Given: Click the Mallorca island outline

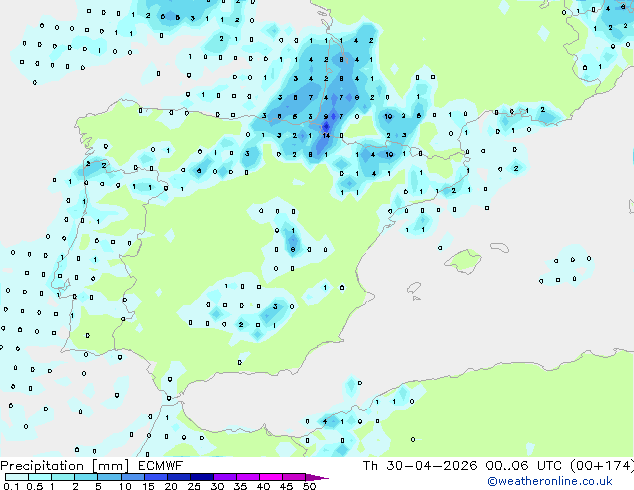Looking at the screenshot, I should (x=463, y=261).
